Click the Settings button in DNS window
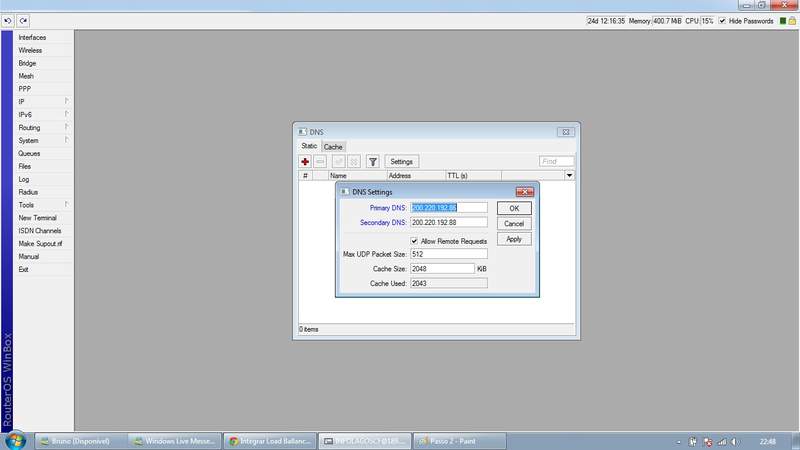The image size is (800, 450). tap(402, 162)
